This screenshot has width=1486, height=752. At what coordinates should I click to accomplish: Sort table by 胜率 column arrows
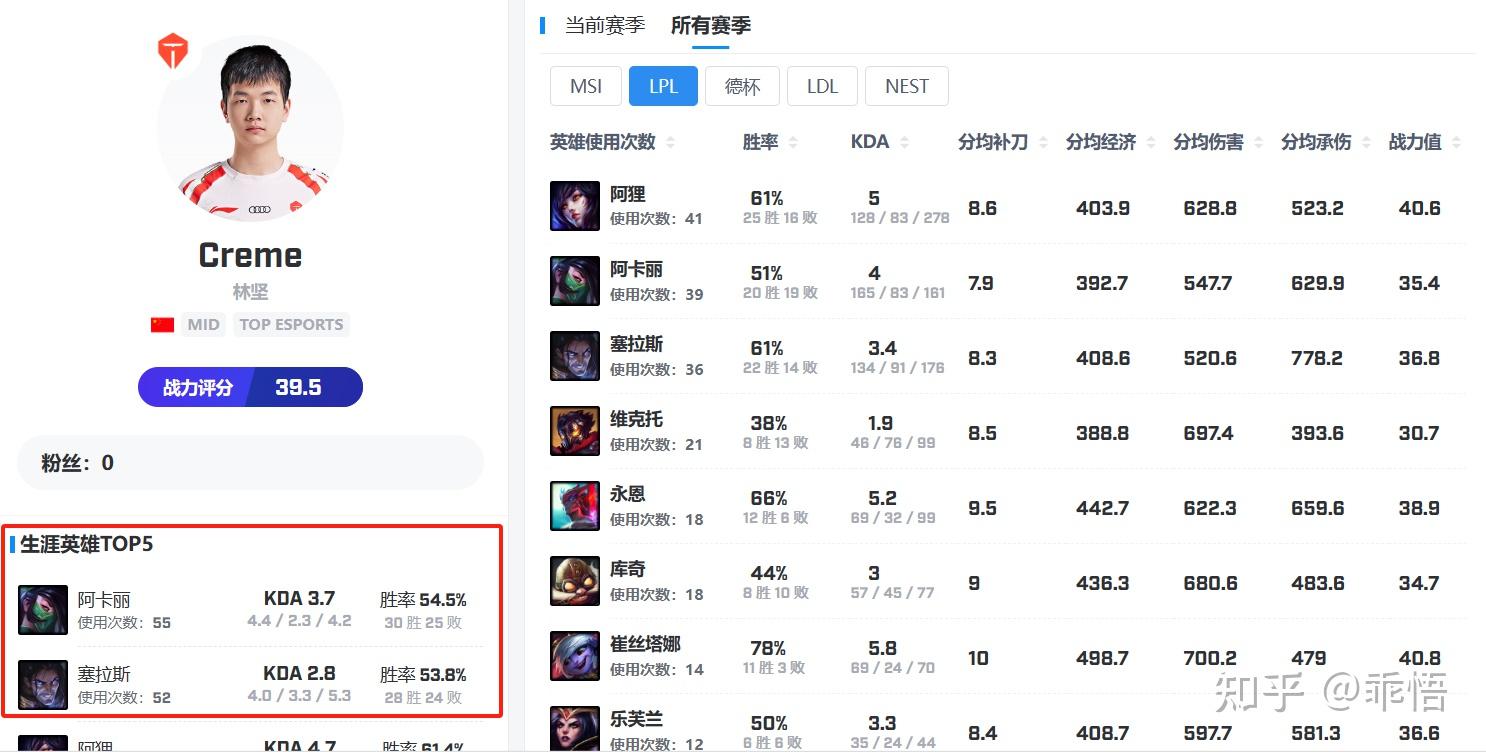click(x=793, y=143)
